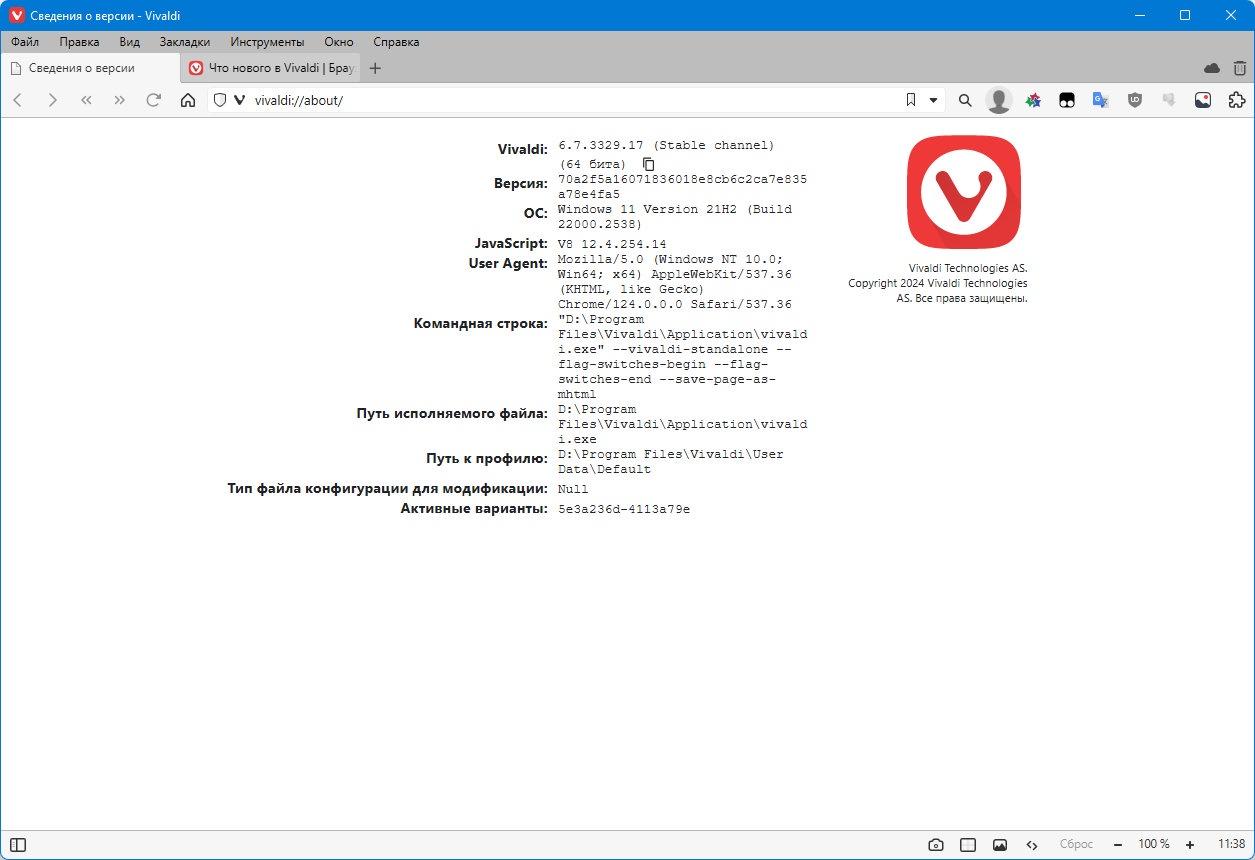Toggle image loading in status bar
This screenshot has width=1255, height=860.
(999, 845)
